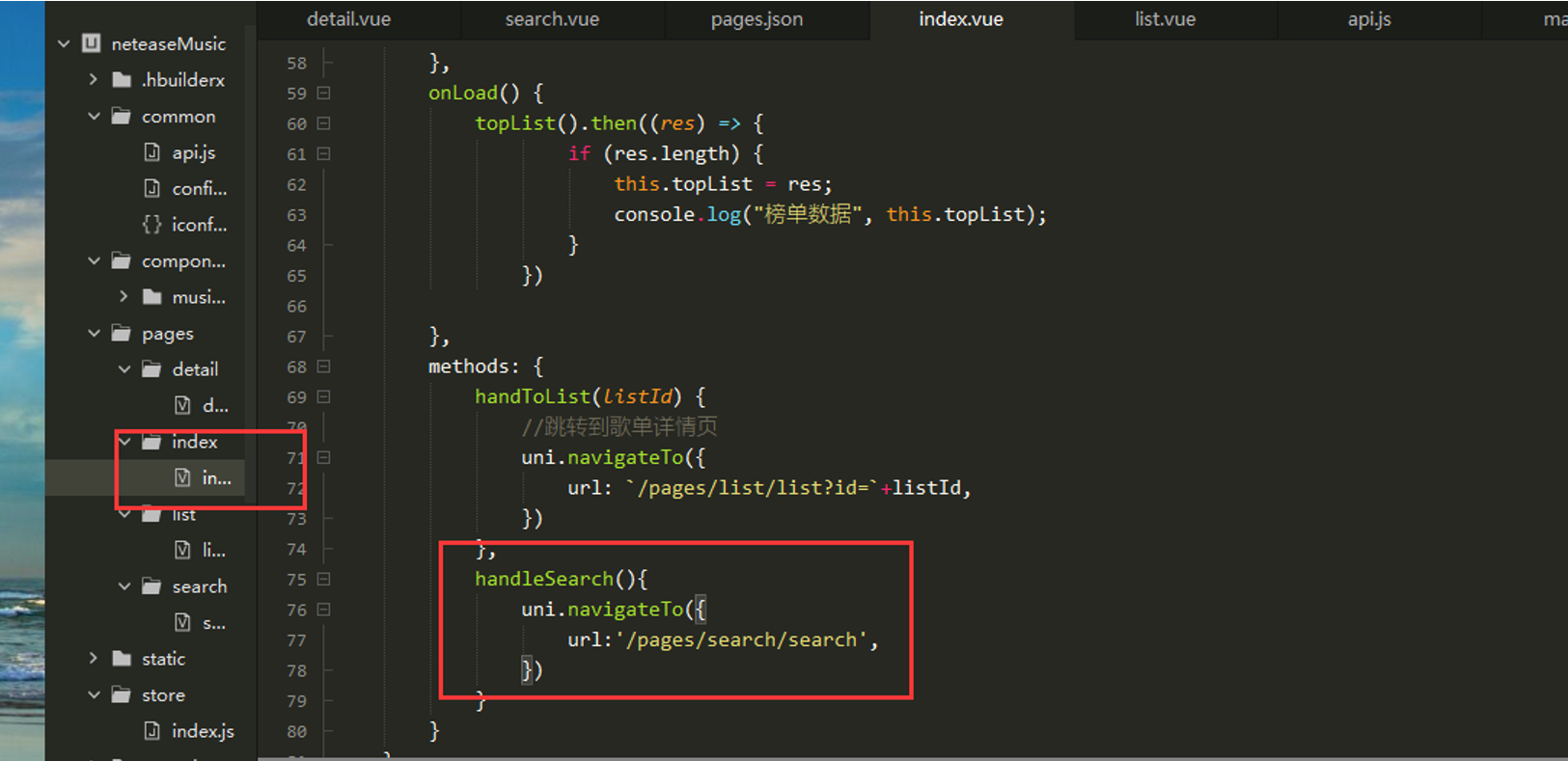1568x761 pixels.
Task: Click the in... vue file icon
Action: coord(182,477)
